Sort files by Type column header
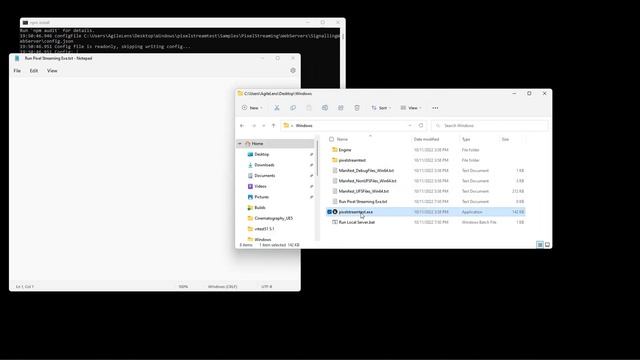This screenshot has height=360, width=640. tap(466, 139)
